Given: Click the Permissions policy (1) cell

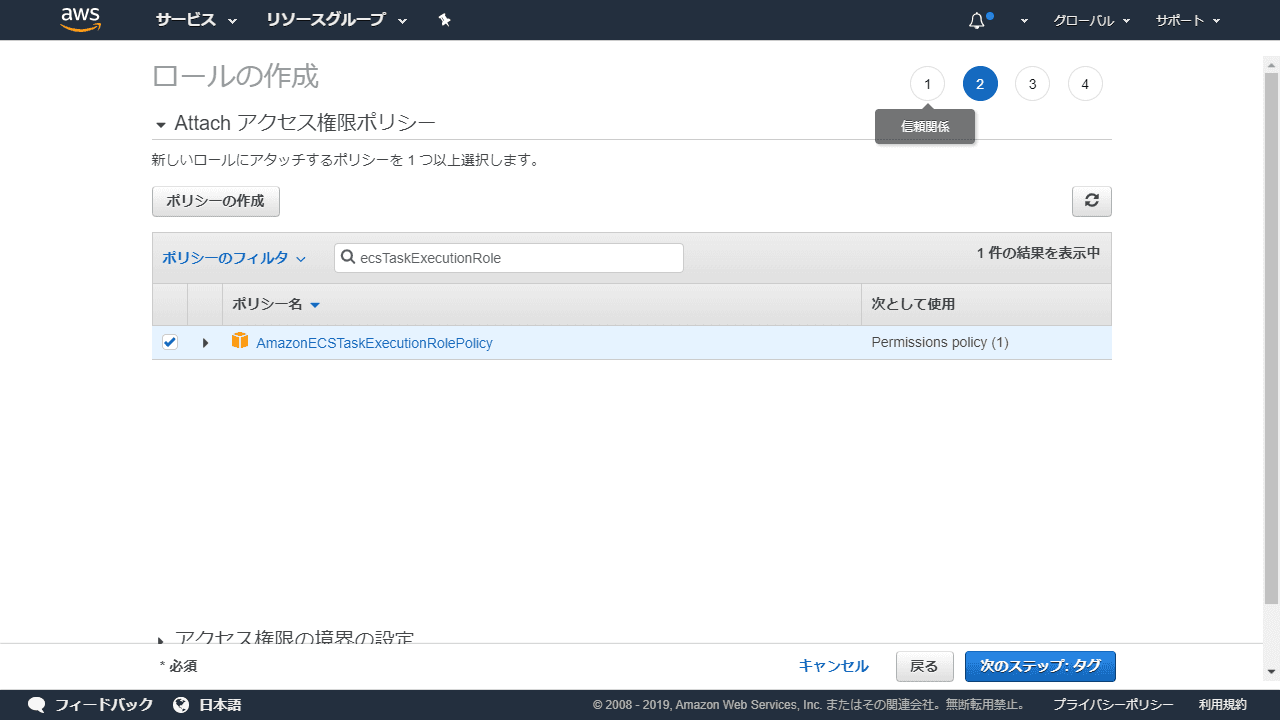Looking at the screenshot, I should click(x=940, y=343).
